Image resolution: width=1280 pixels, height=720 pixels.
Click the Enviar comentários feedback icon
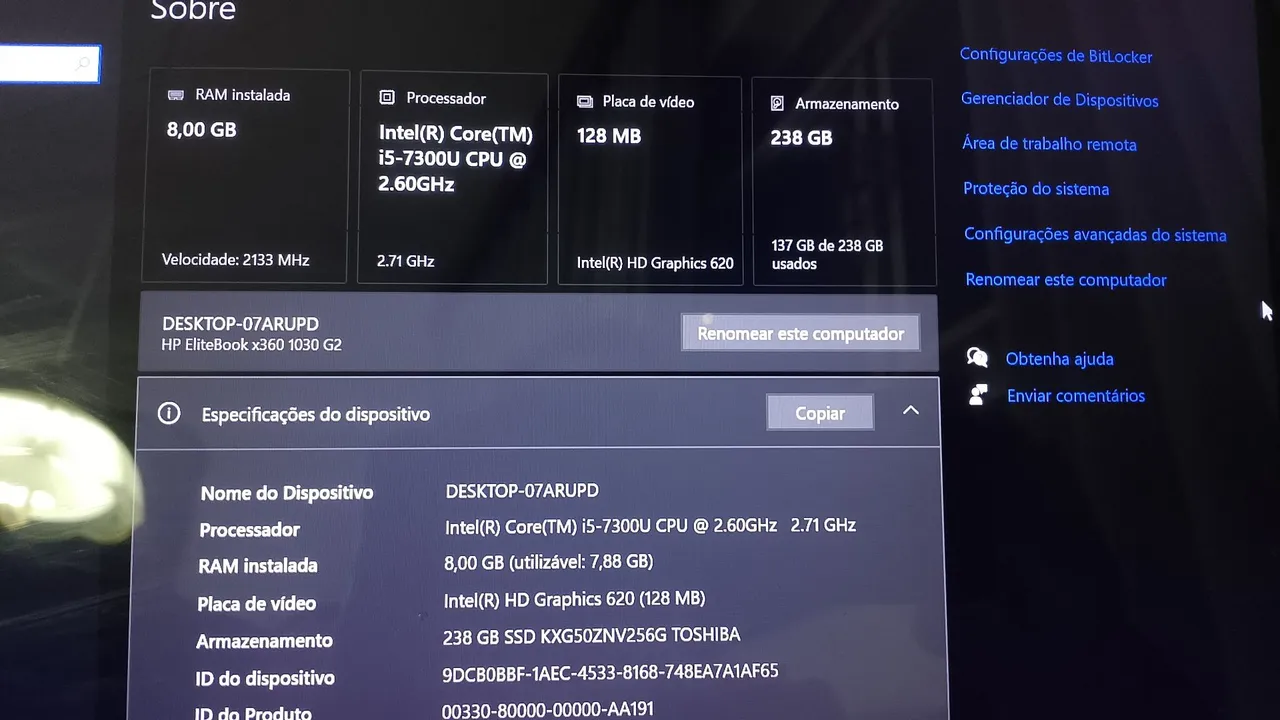[x=979, y=394]
